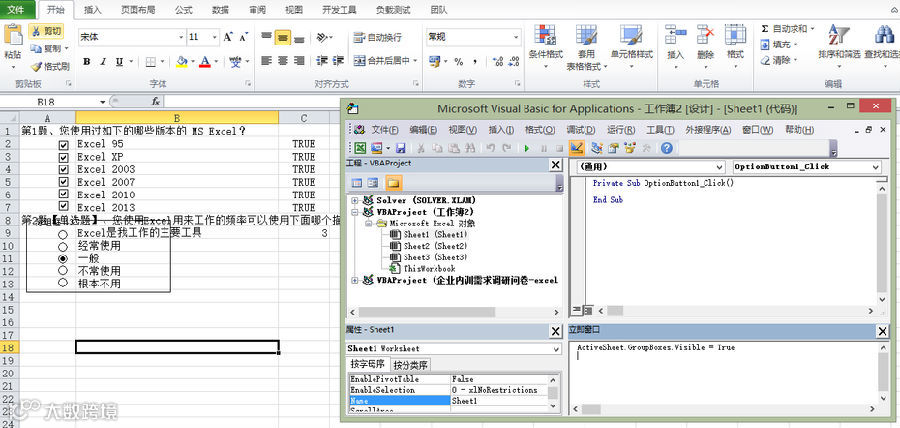
Task: Click the percent style button
Action: pyautogui.click(x=459, y=61)
